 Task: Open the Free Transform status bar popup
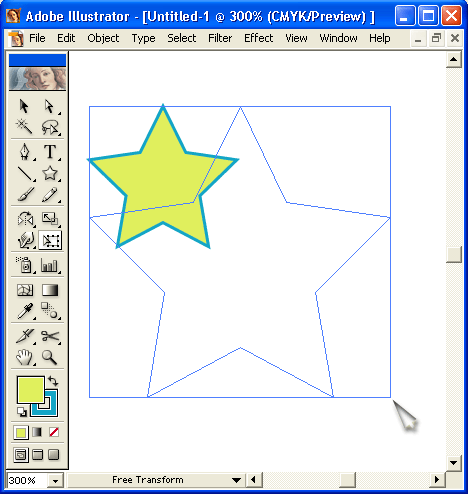236,480
